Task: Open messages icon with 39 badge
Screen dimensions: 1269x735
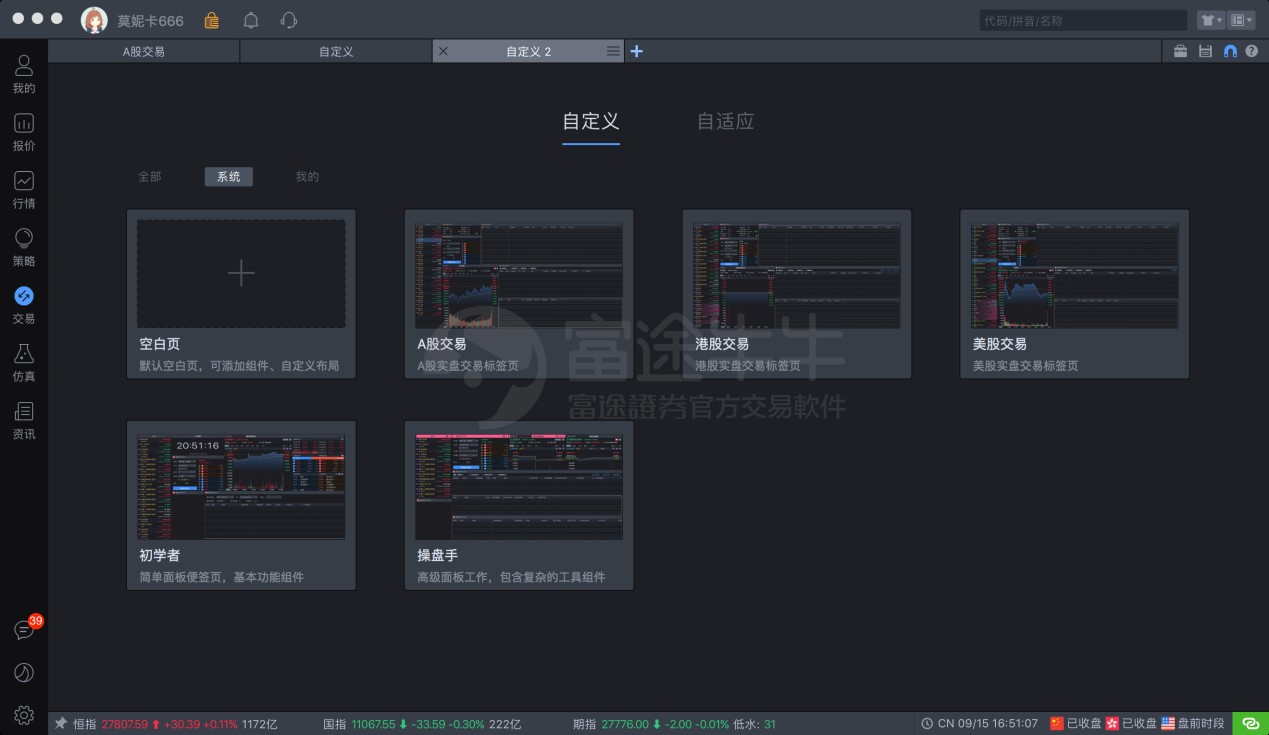Action: pyautogui.click(x=24, y=630)
